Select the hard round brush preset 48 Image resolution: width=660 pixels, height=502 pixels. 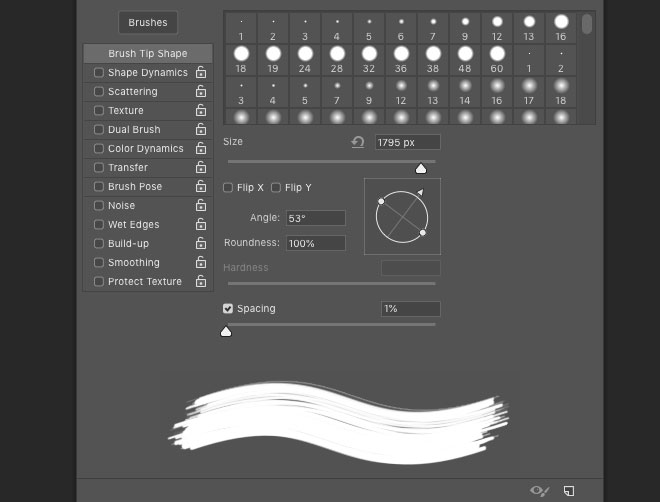click(x=465, y=54)
